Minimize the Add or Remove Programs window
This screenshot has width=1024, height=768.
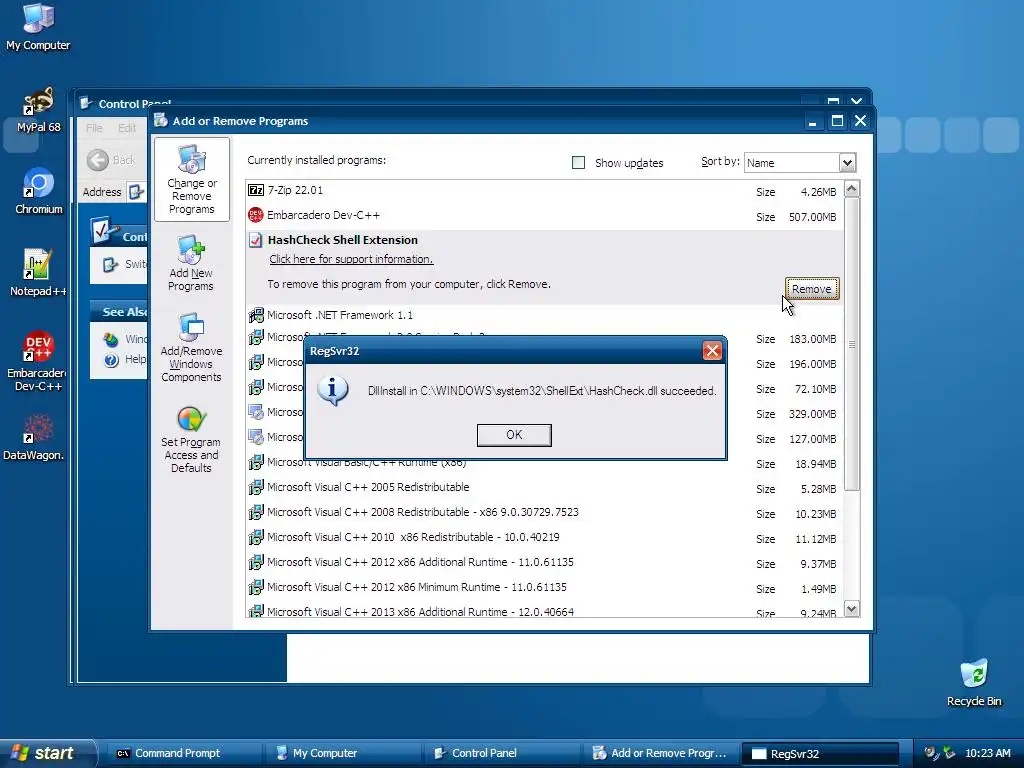[812, 121]
